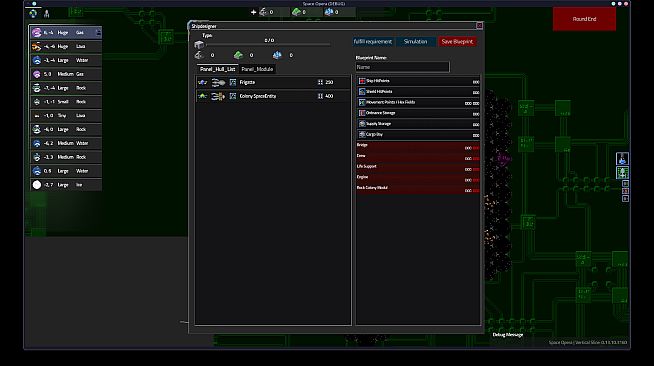Focus the Blueprint Name input field
This screenshot has width=654, height=366.
(402, 67)
